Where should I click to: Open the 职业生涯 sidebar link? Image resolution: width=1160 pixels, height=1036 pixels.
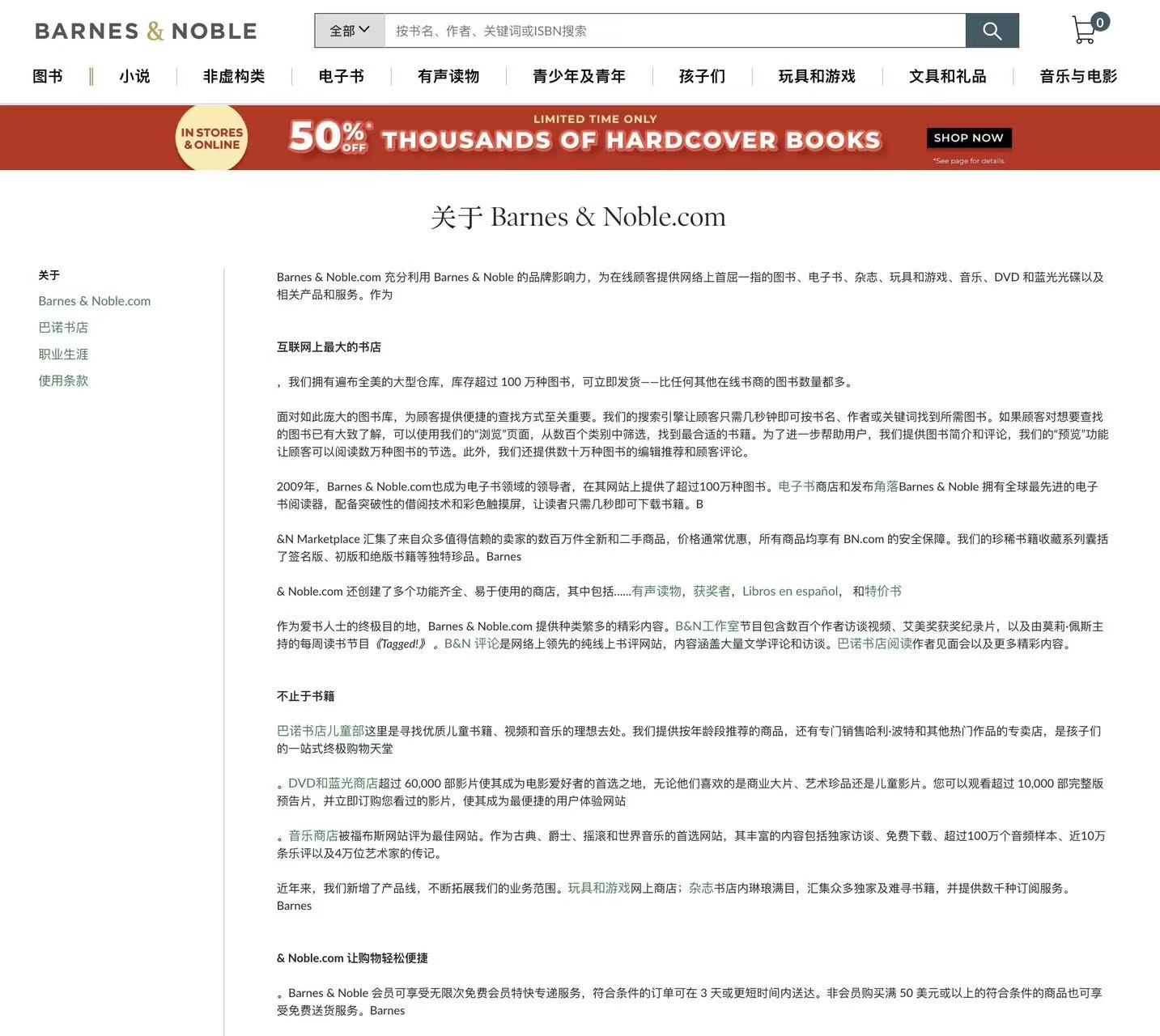tap(63, 354)
